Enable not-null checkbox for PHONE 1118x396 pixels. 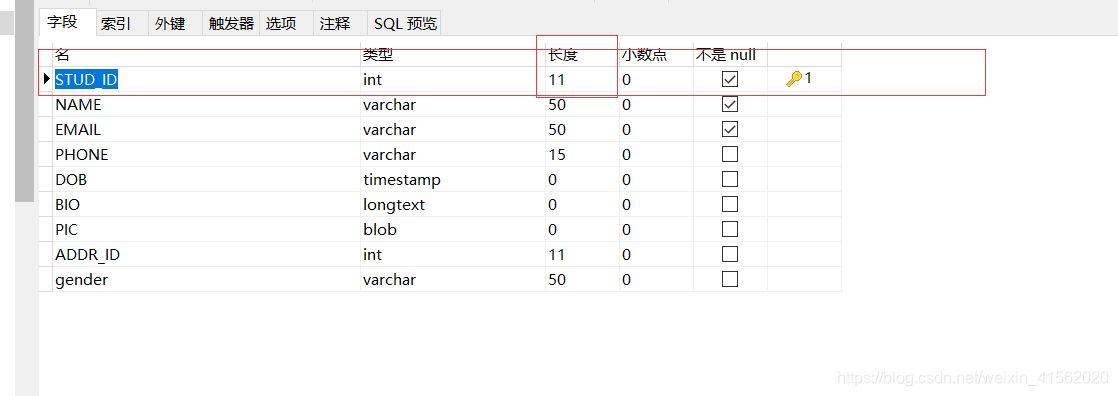pyautogui.click(x=729, y=154)
